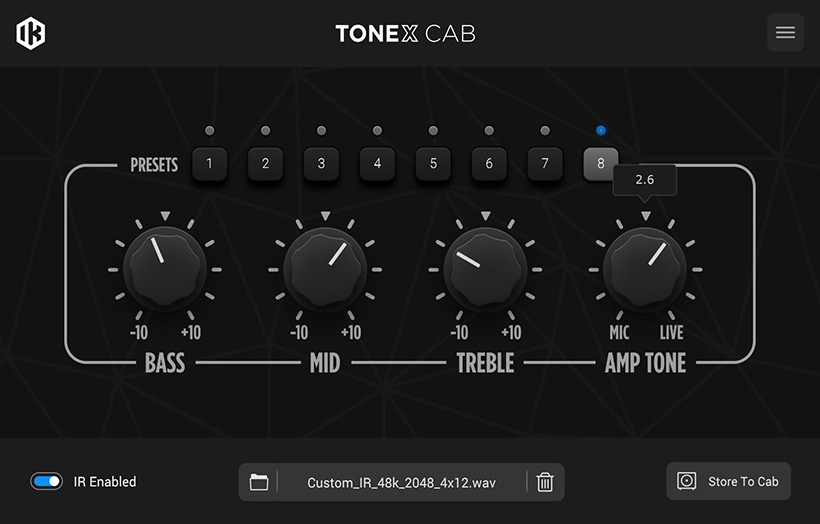The width and height of the screenshot is (820, 524).
Task: Click the active preset 8 button
Action: [x=600, y=163]
